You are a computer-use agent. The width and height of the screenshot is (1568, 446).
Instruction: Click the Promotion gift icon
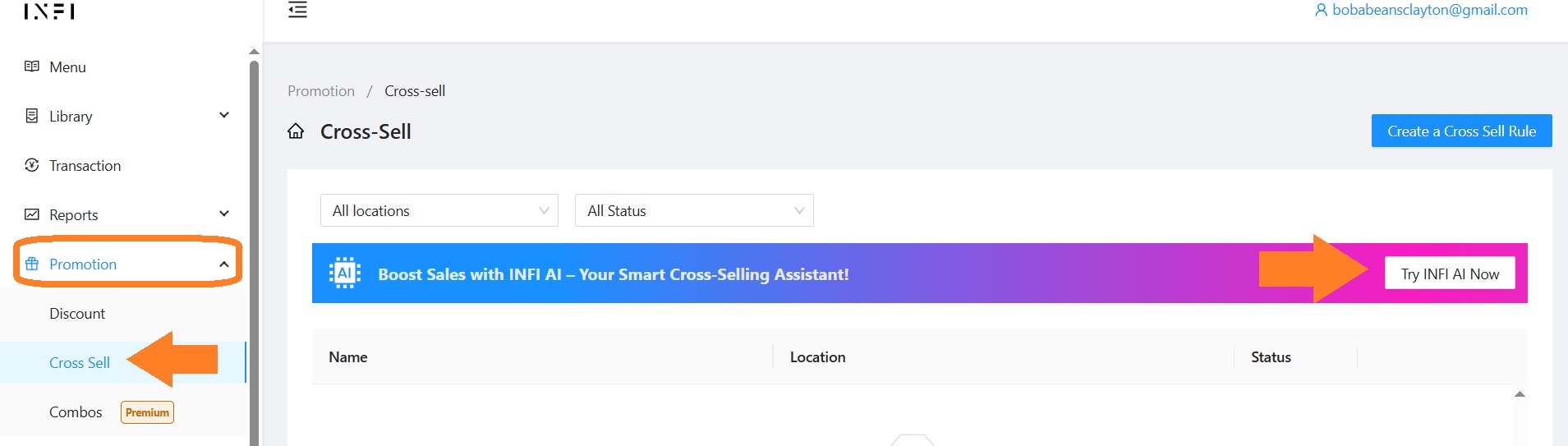[32, 264]
